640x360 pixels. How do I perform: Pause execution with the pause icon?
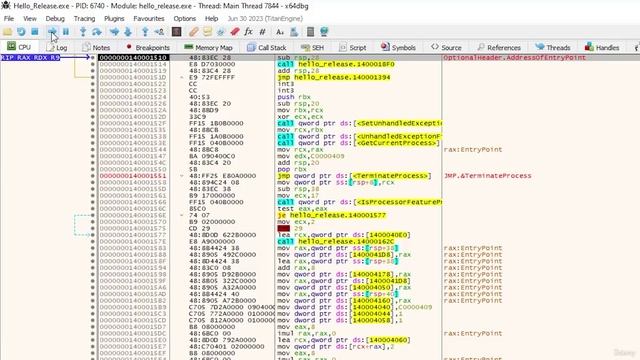[66, 31]
